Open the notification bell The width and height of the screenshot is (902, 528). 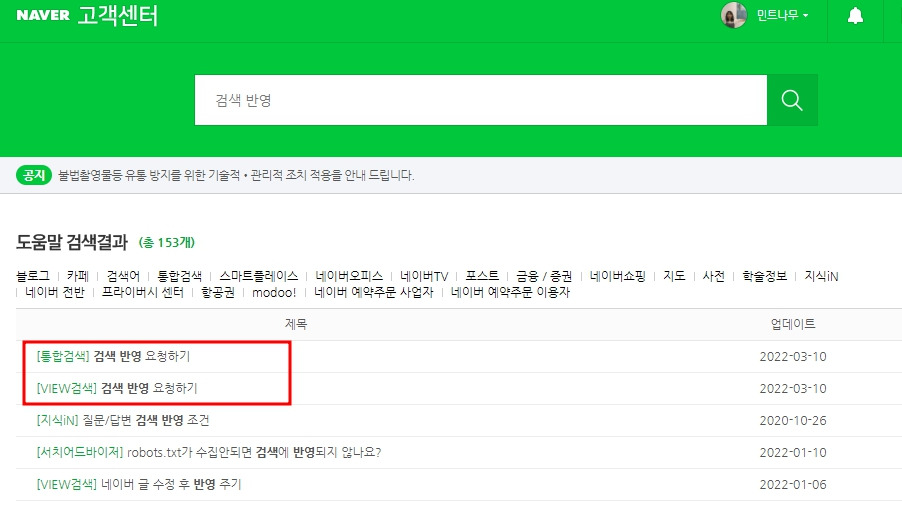point(855,16)
